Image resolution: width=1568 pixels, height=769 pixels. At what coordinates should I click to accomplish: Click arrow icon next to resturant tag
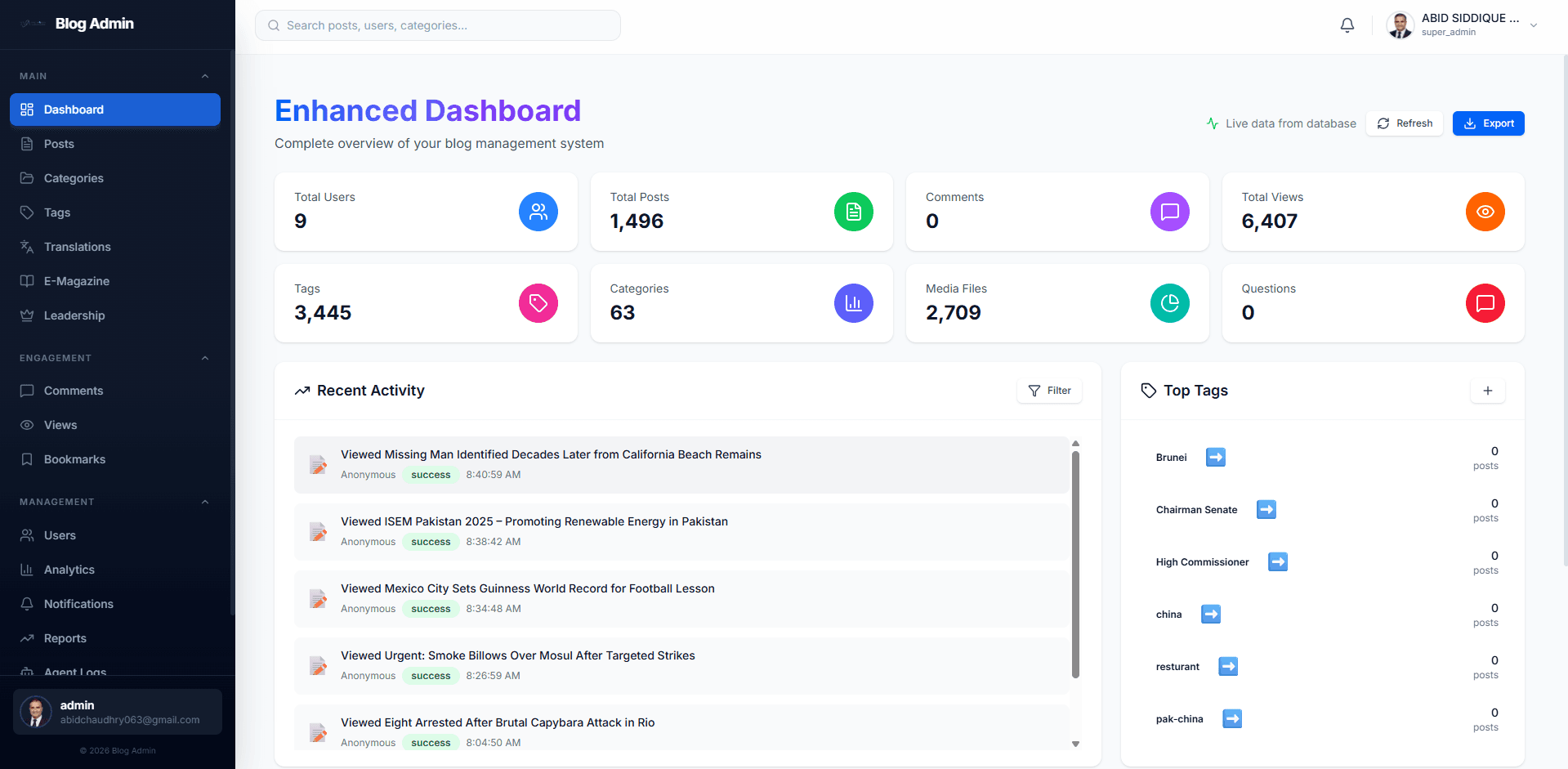(1228, 666)
